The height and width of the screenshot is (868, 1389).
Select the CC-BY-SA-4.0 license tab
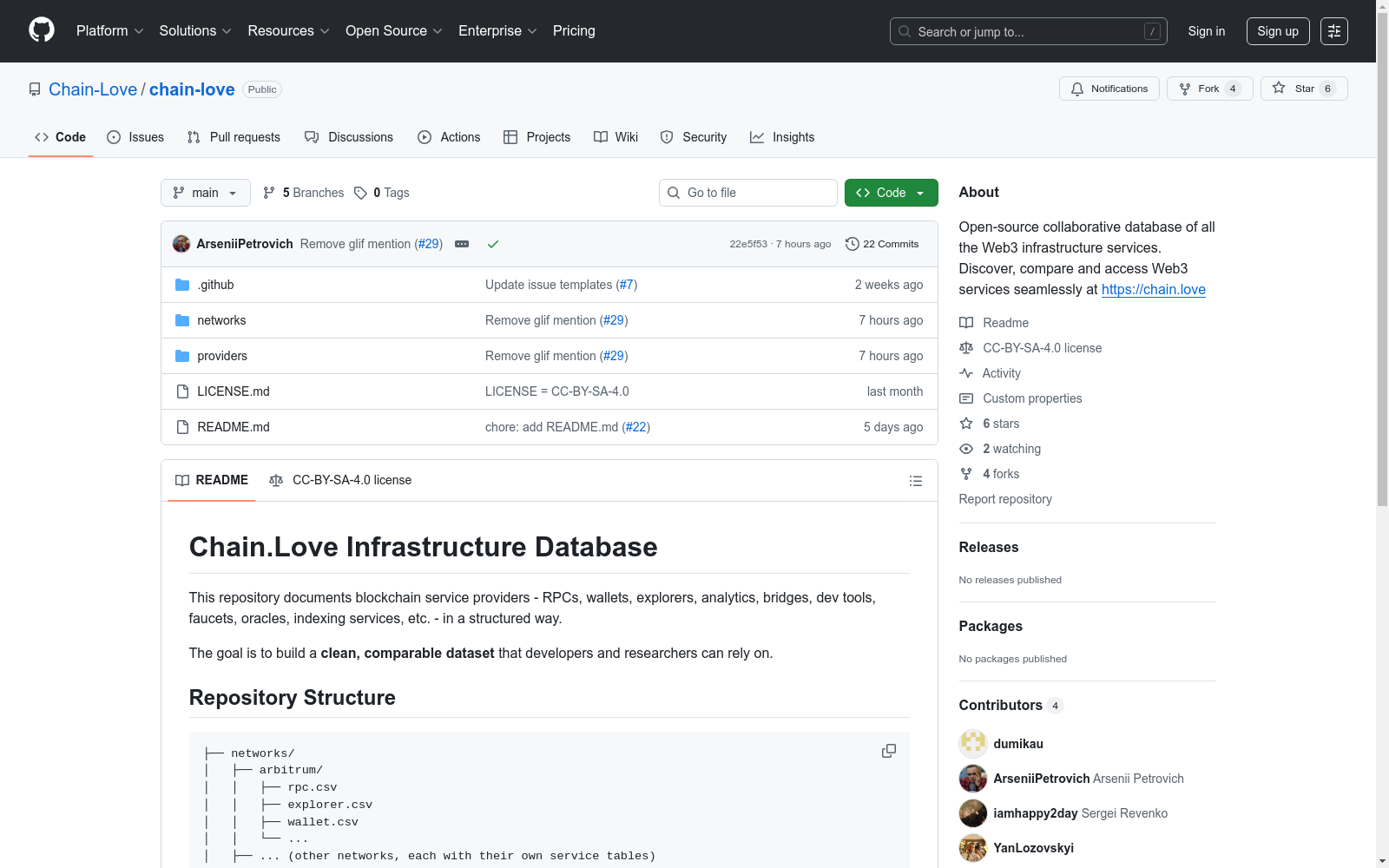[340, 480]
